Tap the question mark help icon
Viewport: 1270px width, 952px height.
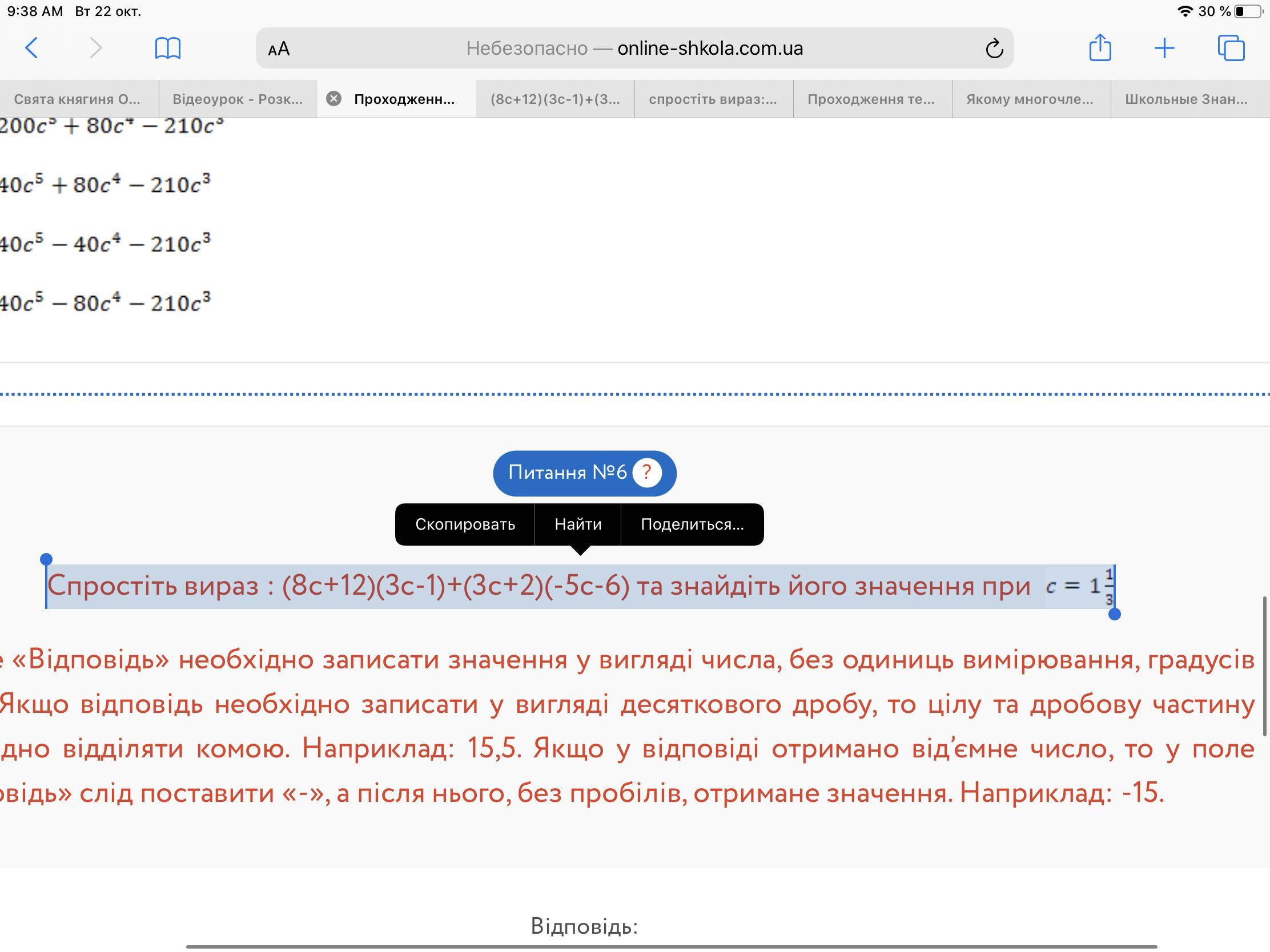[x=647, y=473]
